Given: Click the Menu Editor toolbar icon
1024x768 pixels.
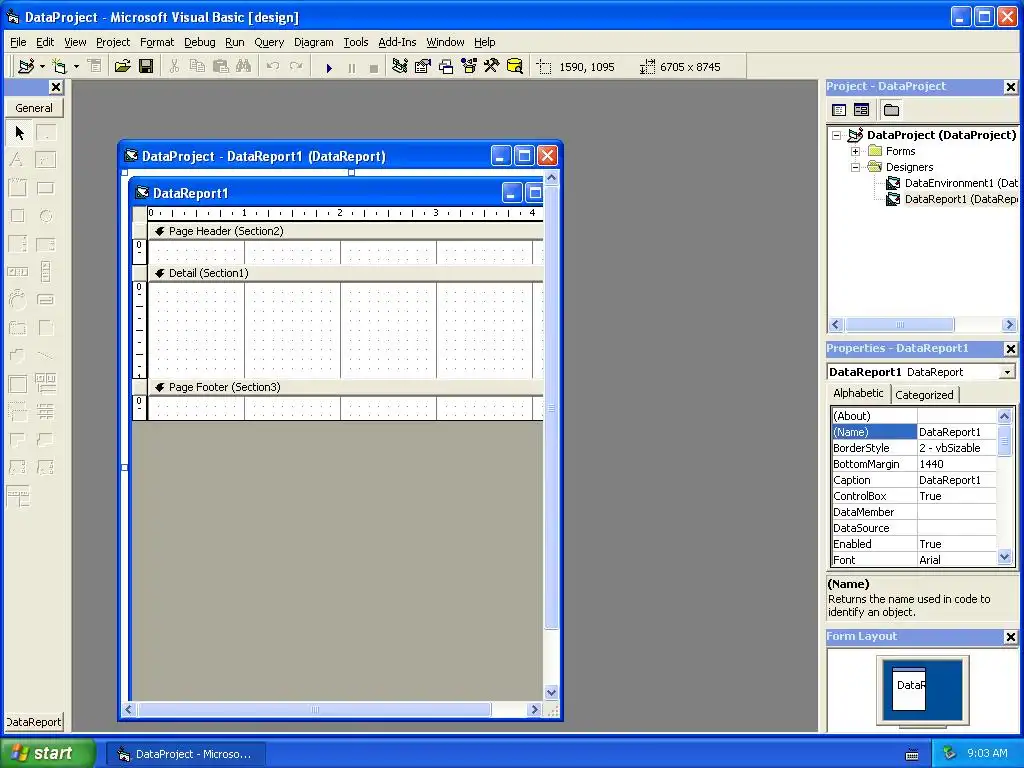Looking at the screenshot, I should (x=94, y=66).
